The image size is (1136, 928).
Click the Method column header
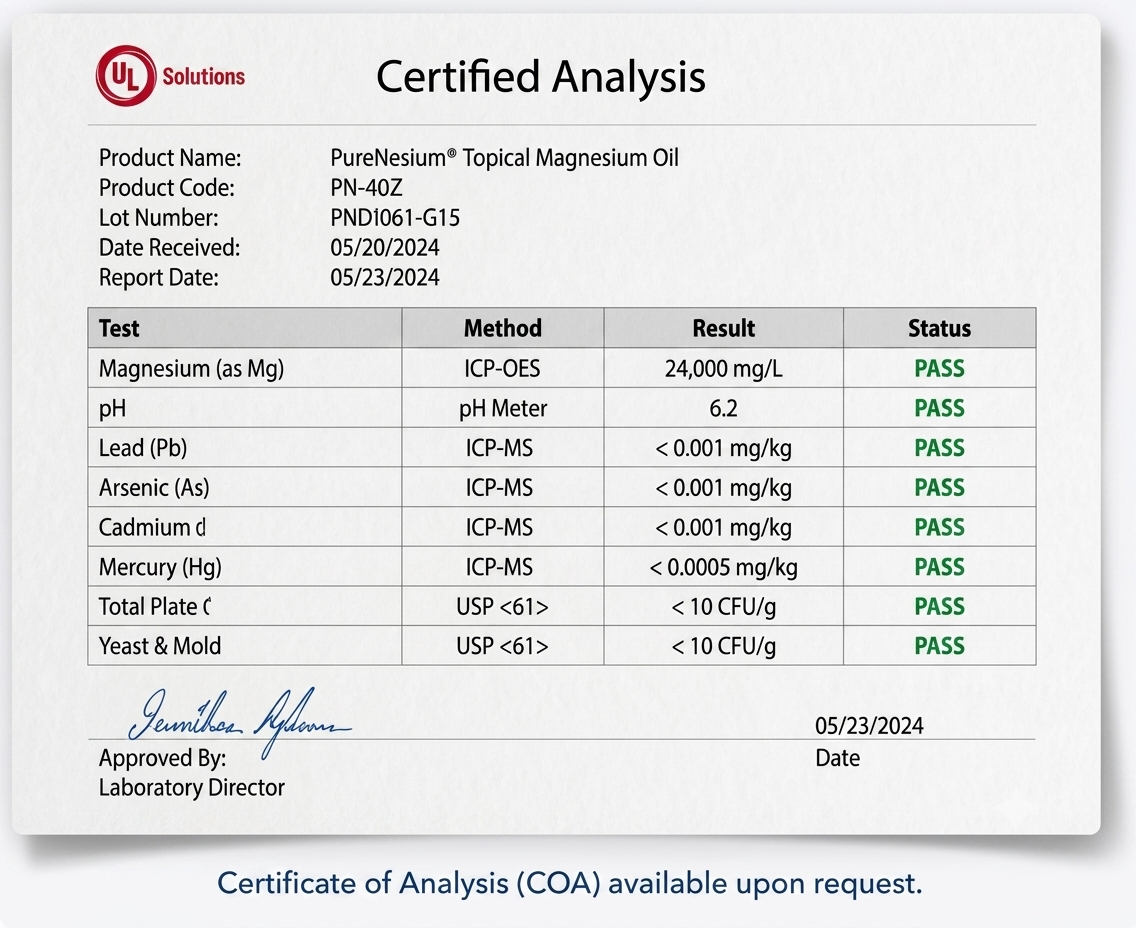click(503, 328)
